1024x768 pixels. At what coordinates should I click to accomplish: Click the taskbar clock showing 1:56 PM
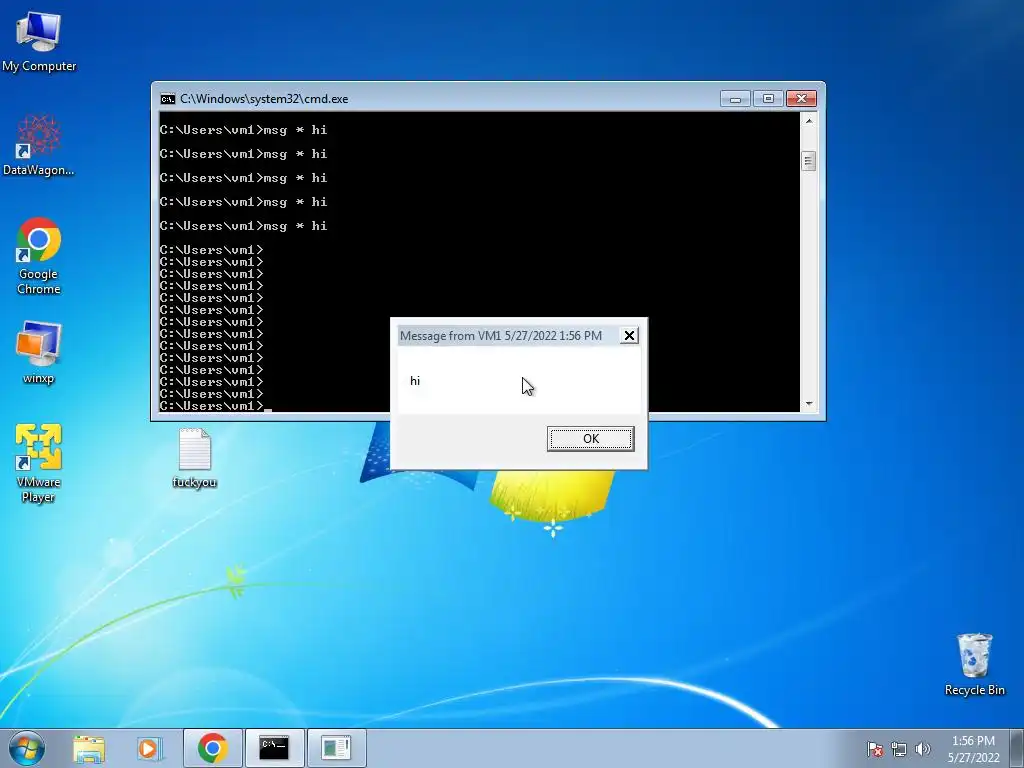point(973,749)
